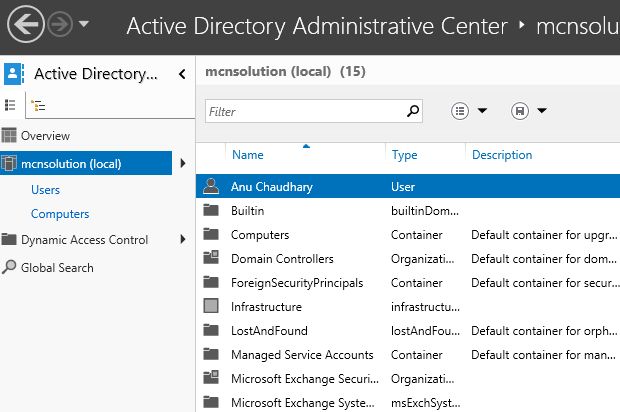Sort the list by Name column
The width and height of the screenshot is (620, 412).
pyautogui.click(x=248, y=155)
